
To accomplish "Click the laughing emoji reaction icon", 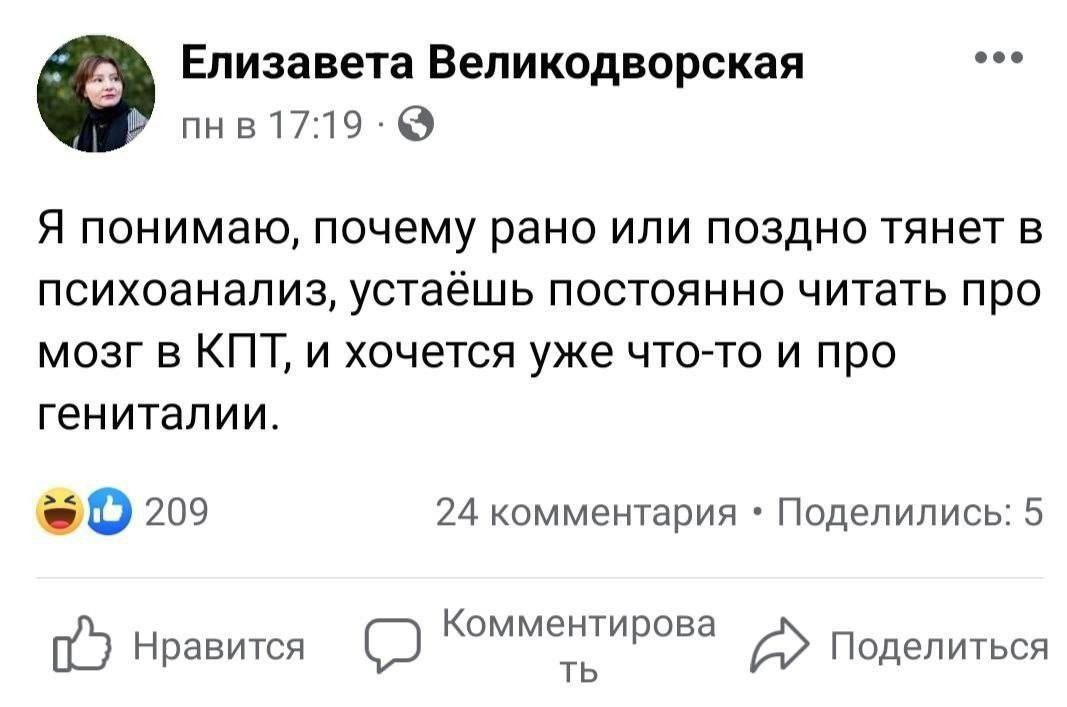I will click(59, 514).
